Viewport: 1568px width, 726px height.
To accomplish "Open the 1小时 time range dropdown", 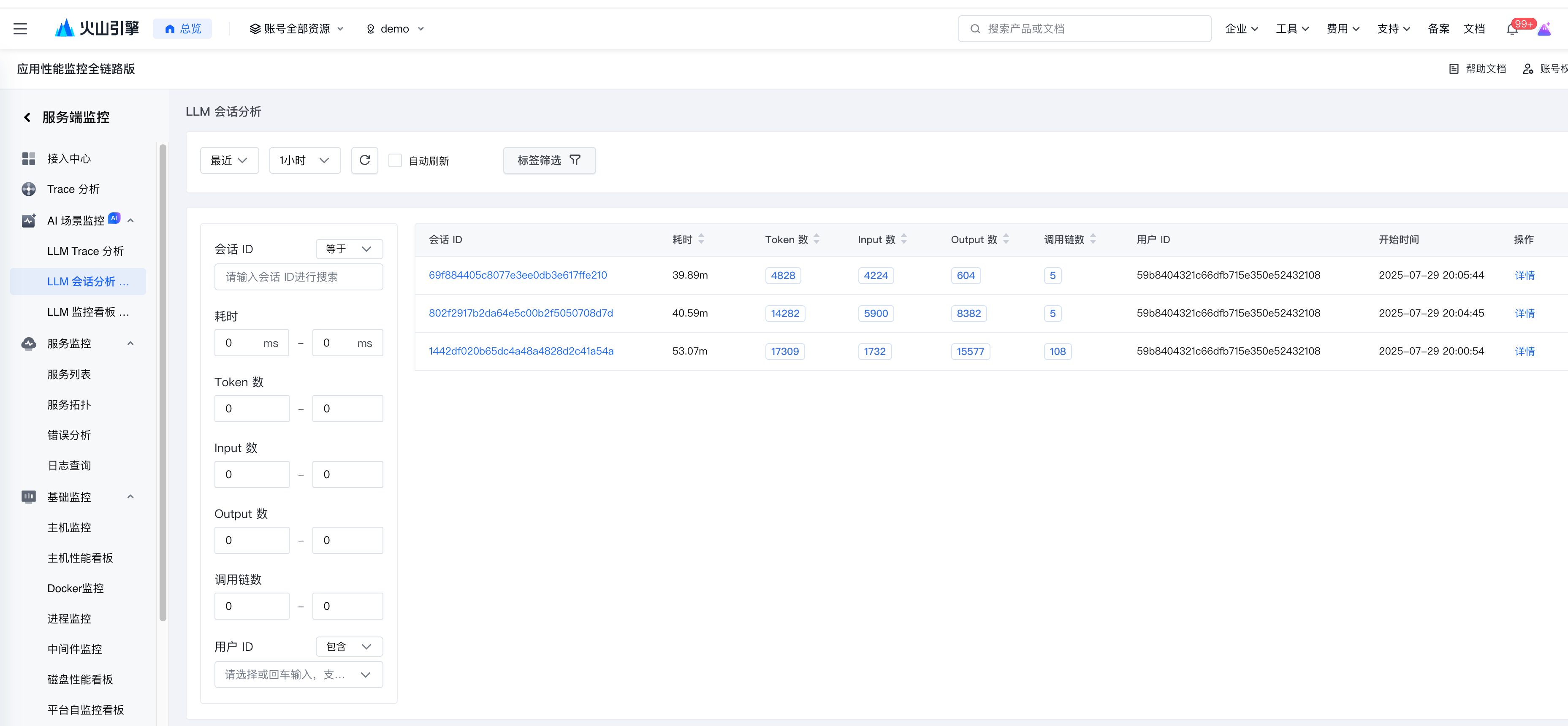I will [x=304, y=160].
